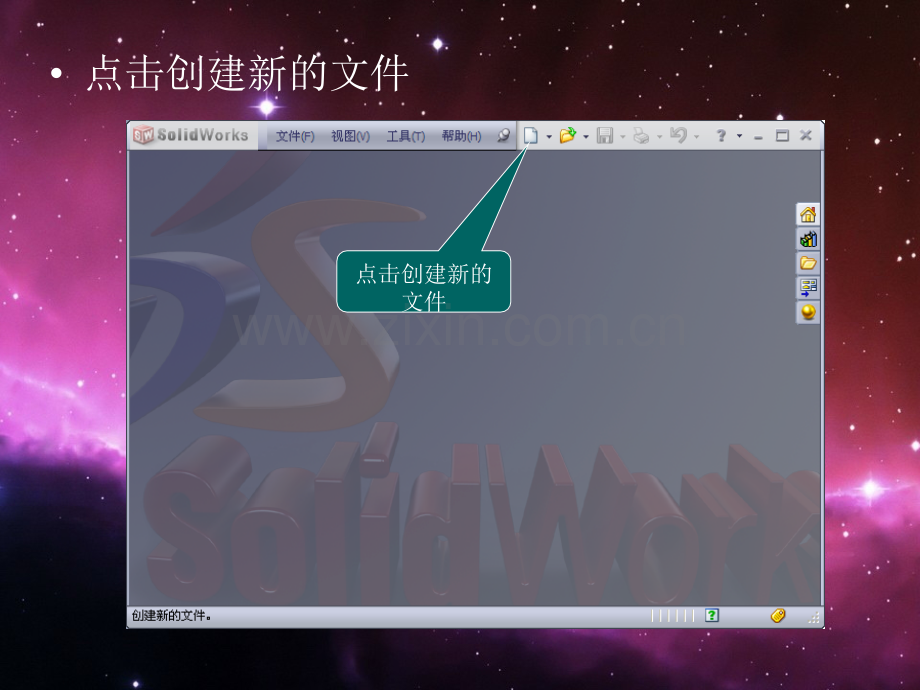The height and width of the screenshot is (690, 920).
Task: Click the green question mark quick tips icon
Action: point(712,615)
